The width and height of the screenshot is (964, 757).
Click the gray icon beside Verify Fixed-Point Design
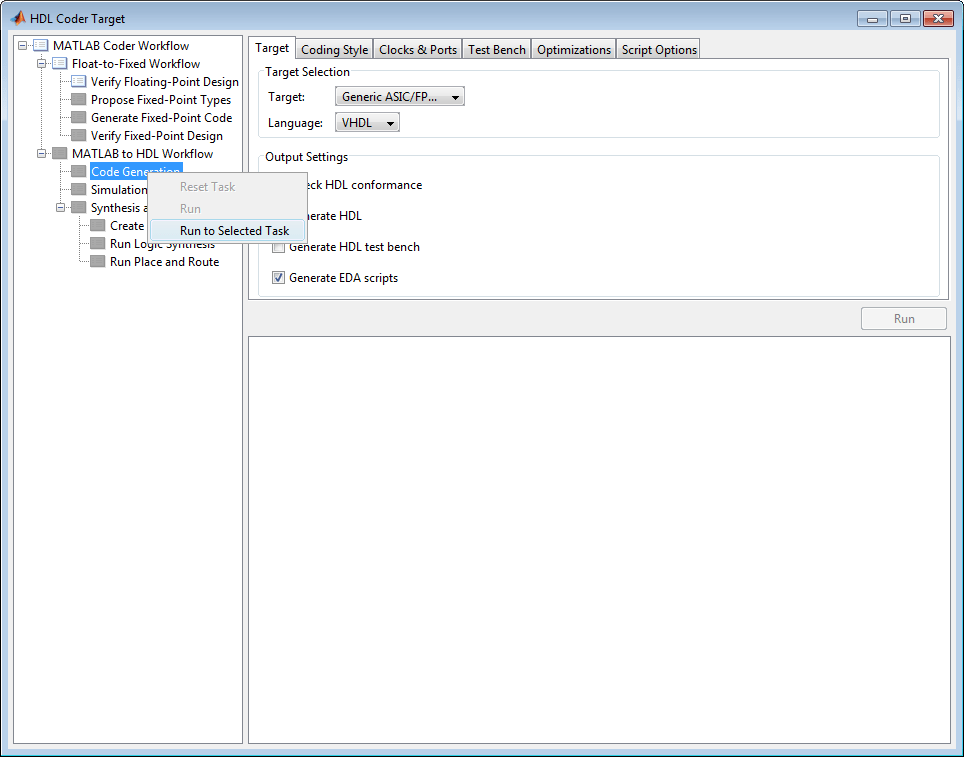(x=79, y=135)
